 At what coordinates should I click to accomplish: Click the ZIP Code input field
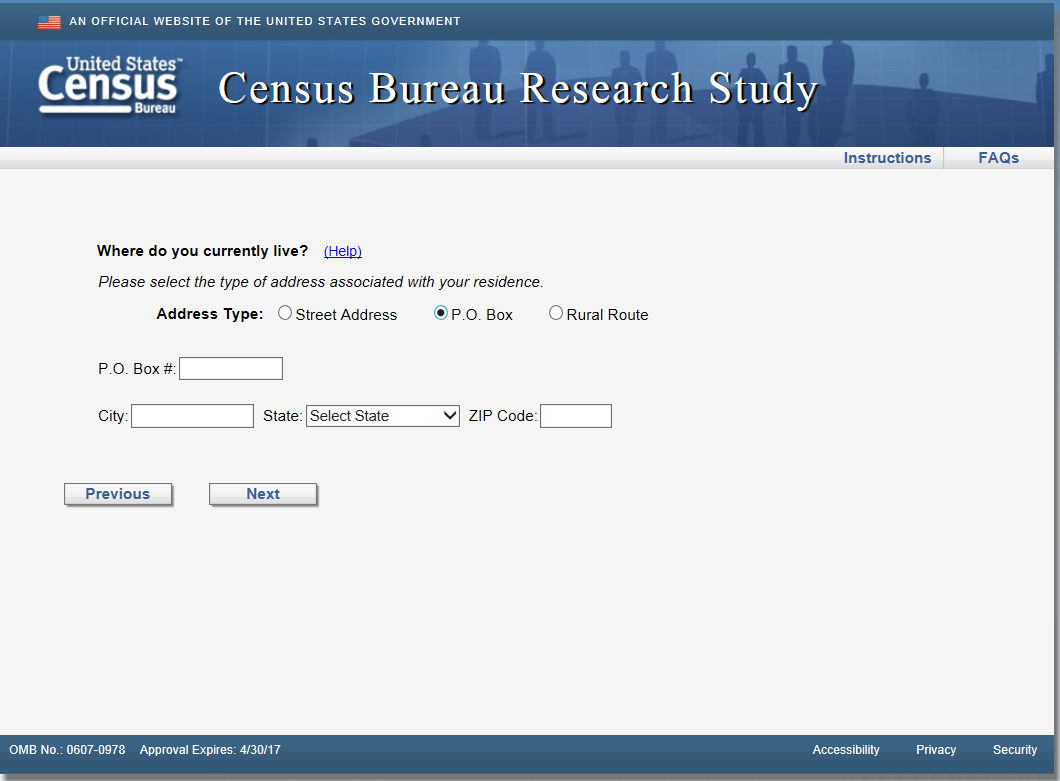(x=576, y=416)
